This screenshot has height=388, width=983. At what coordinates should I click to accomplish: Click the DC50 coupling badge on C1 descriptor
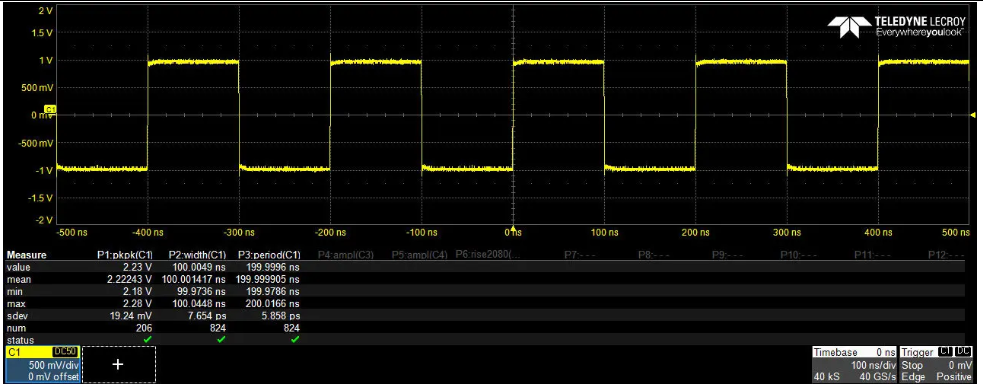tap(66, 352)
